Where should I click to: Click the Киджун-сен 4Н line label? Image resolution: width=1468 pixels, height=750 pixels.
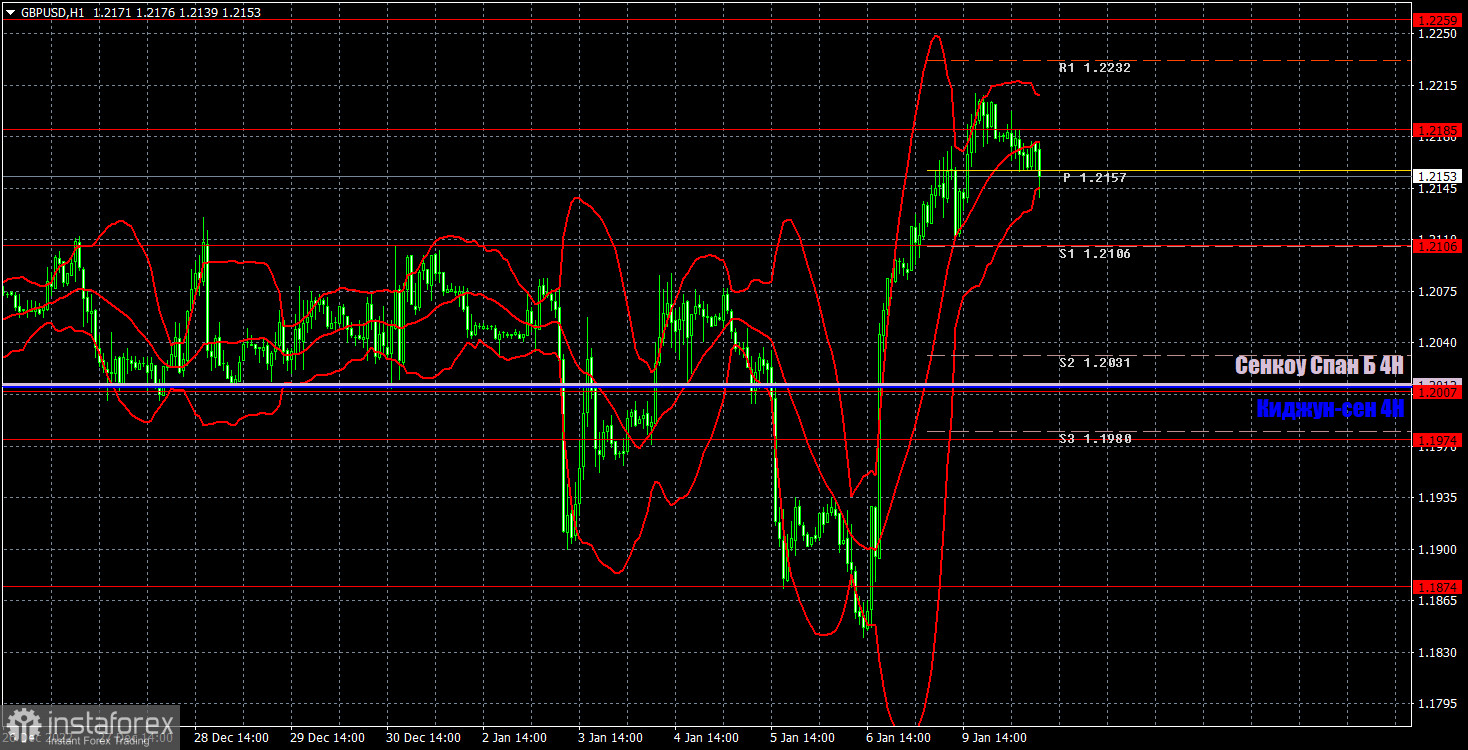pos(1330,408)
